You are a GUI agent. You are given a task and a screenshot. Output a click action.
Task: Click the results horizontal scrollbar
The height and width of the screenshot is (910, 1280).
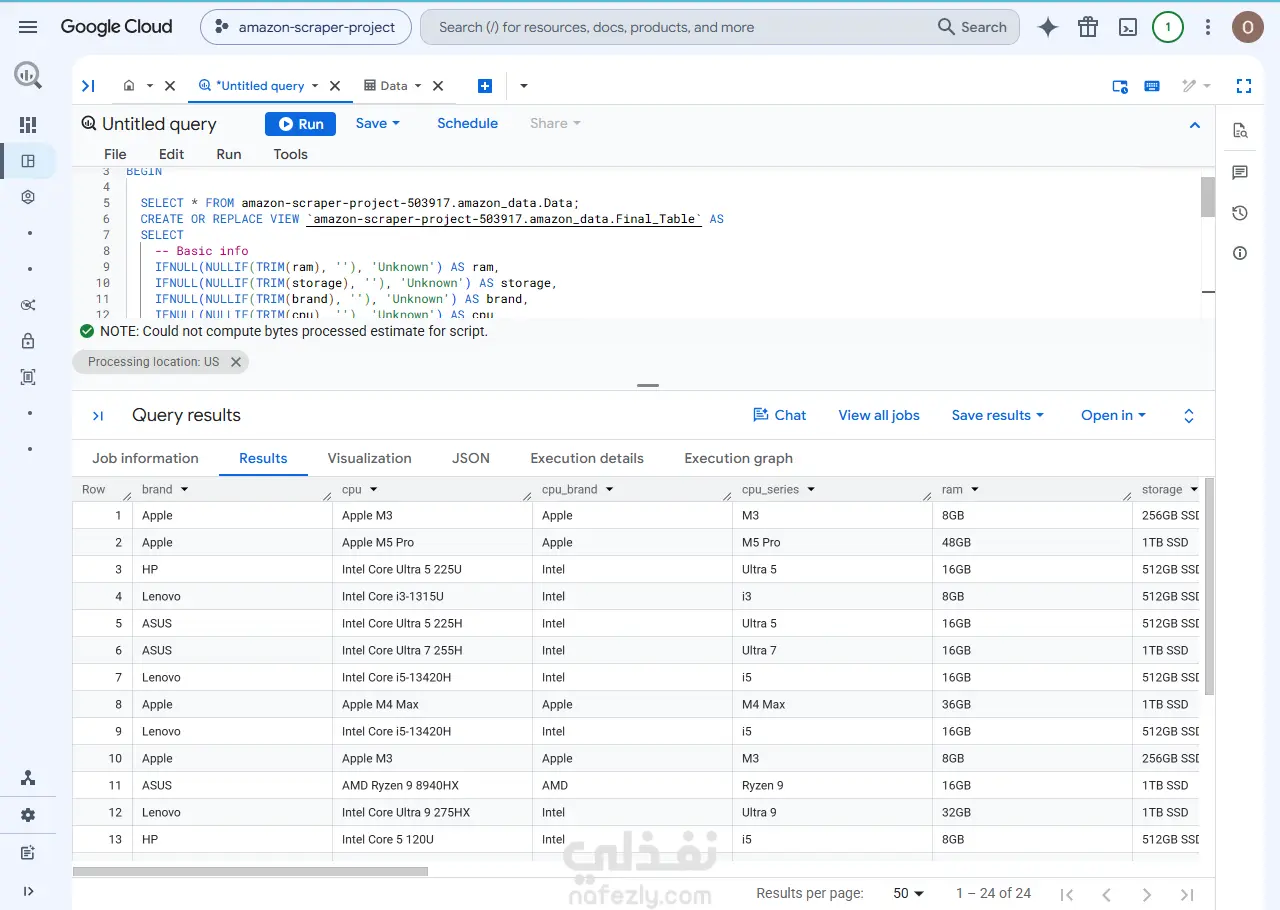(x=251, y=872)
